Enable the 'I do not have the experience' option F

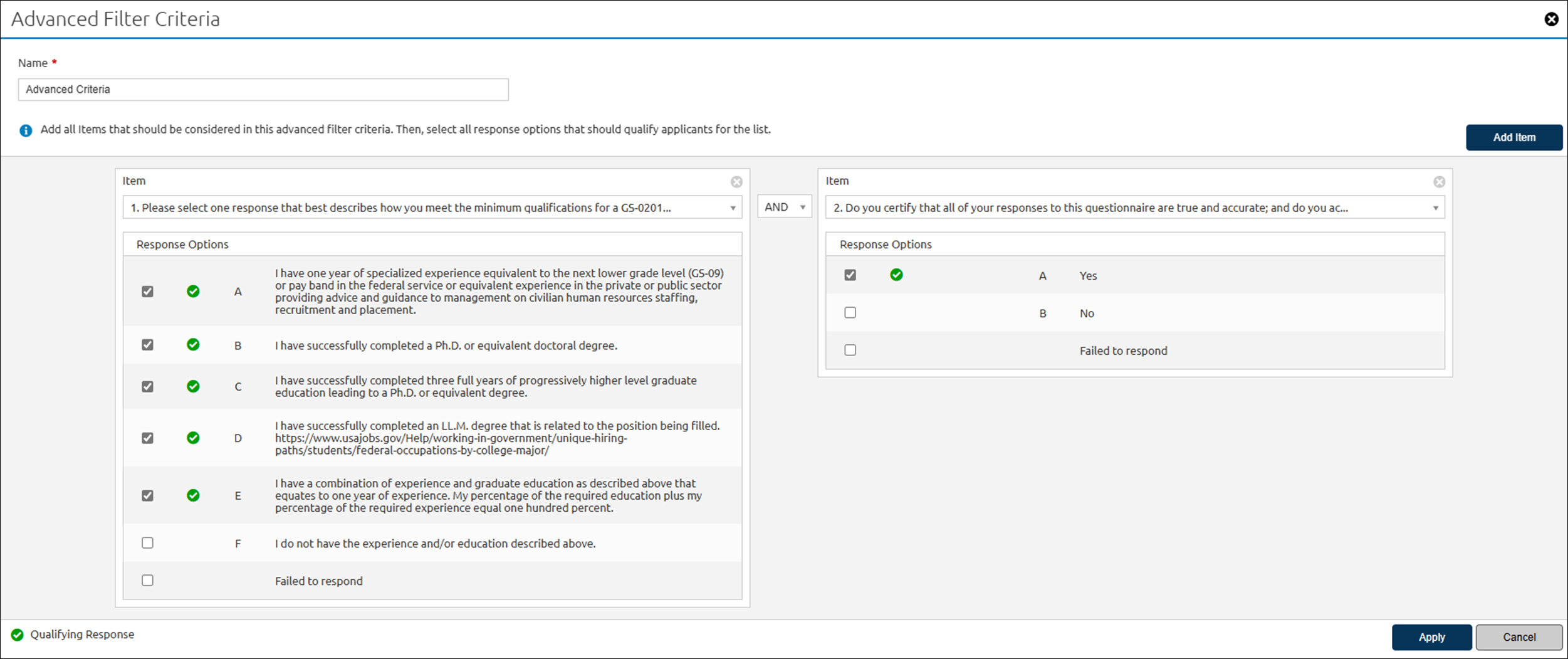tap(147, 543)
